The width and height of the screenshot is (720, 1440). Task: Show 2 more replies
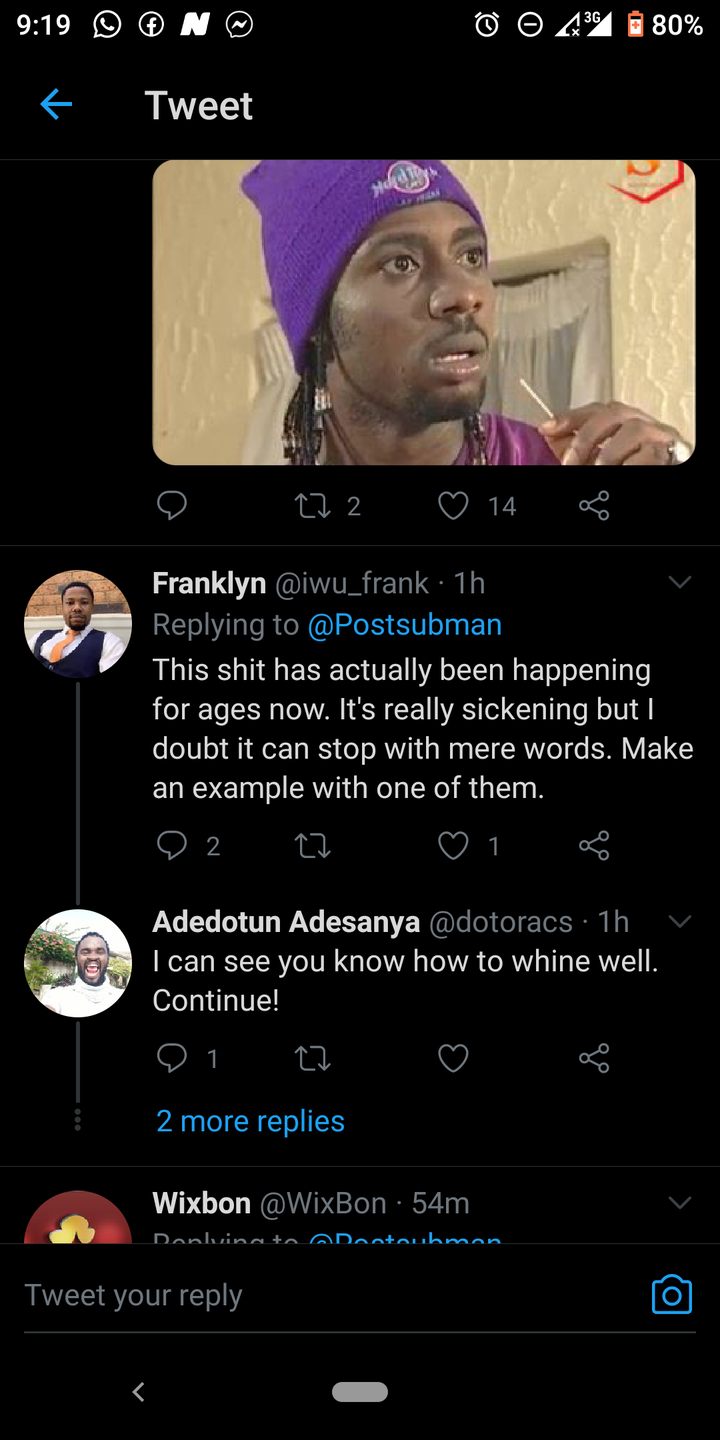(250, 1121)
